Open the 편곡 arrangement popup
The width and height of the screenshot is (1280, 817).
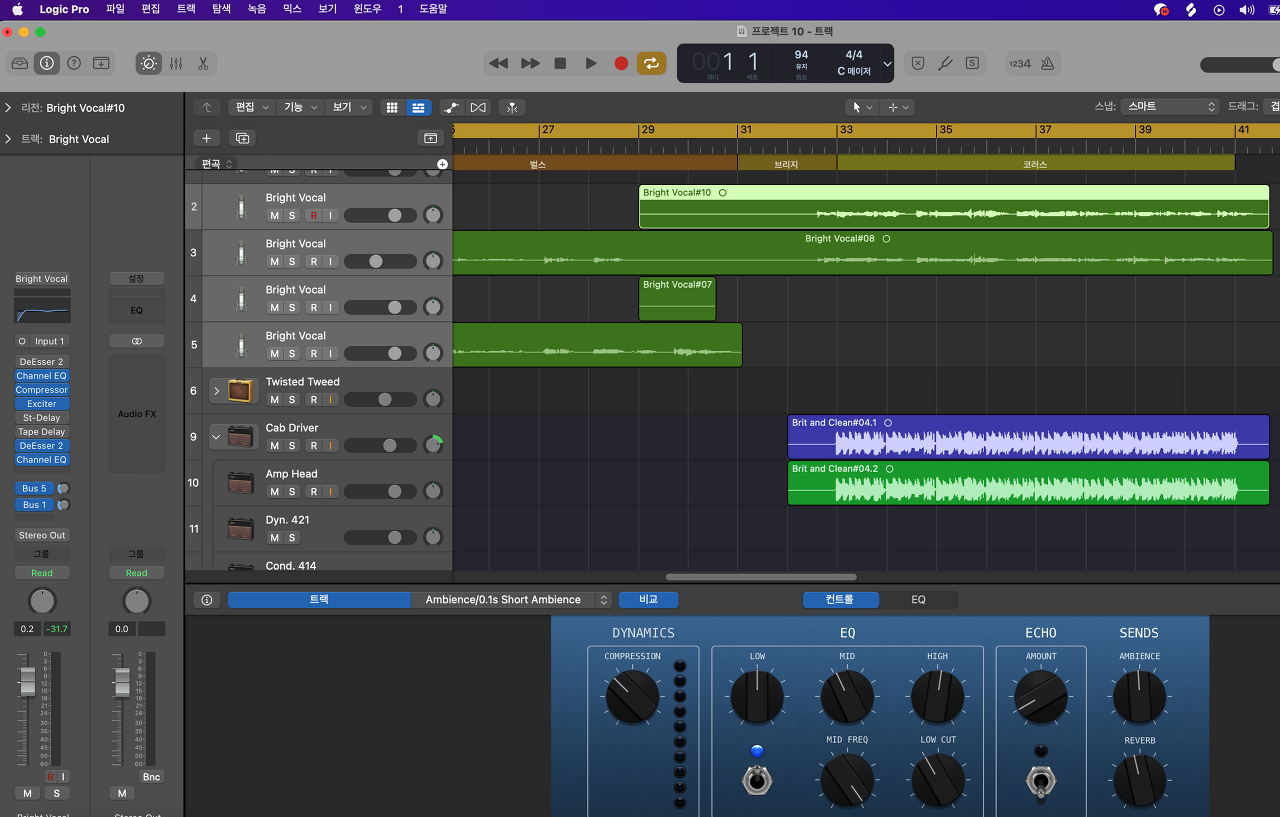point(217,163)
